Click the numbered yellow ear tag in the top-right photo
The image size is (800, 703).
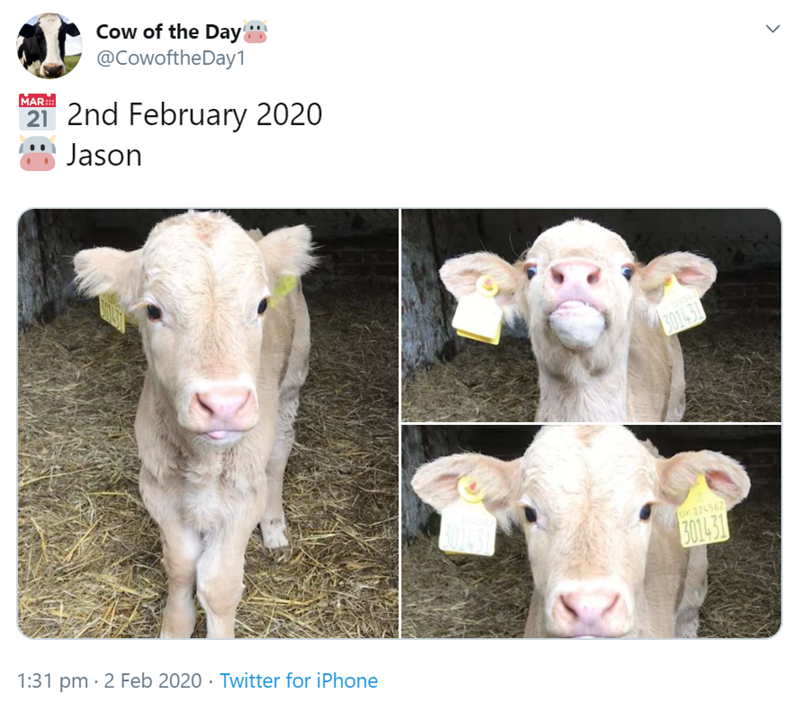click(x=681, y=309)
